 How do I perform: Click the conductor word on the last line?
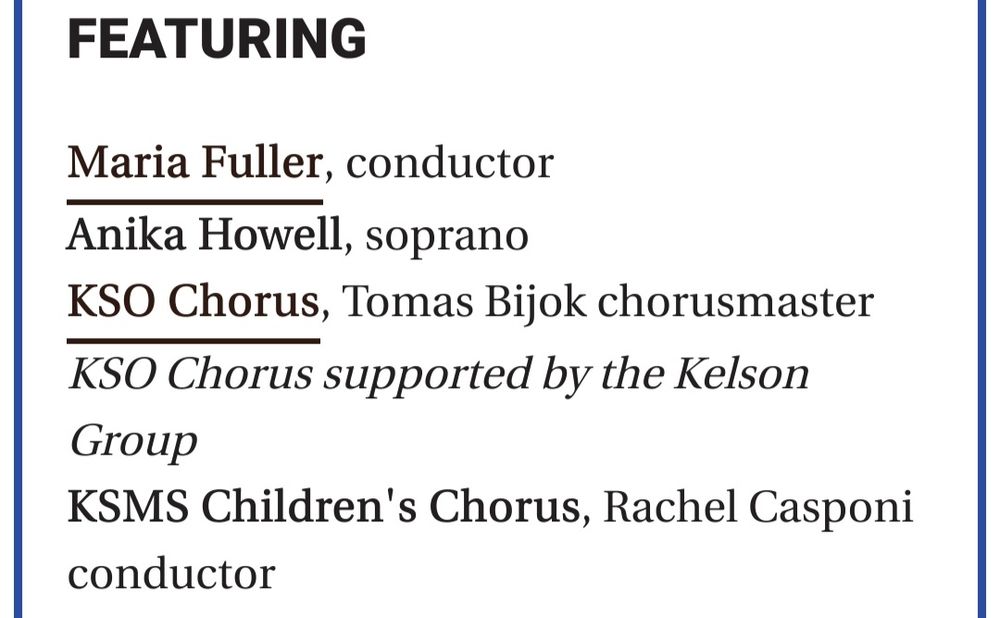172,574
